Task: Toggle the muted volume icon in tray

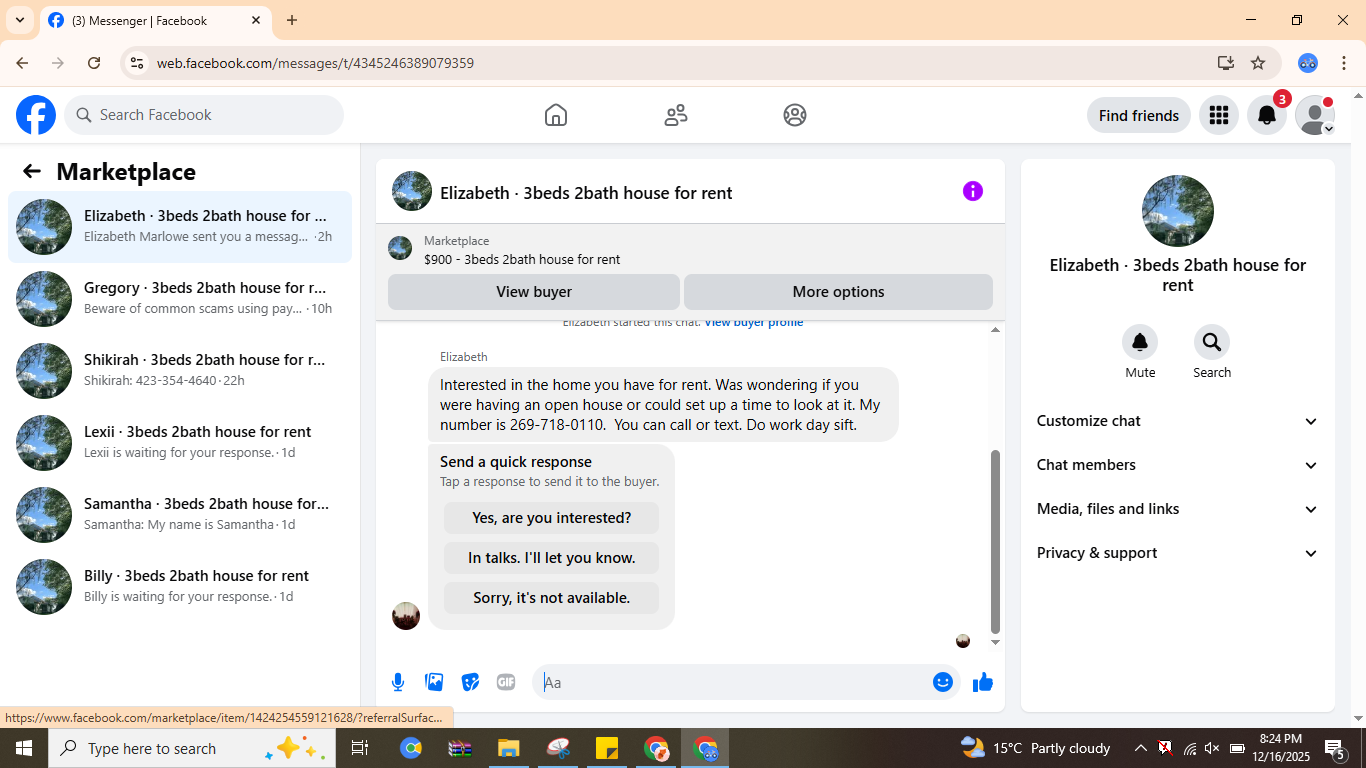Action: [x=1212, y=748]
